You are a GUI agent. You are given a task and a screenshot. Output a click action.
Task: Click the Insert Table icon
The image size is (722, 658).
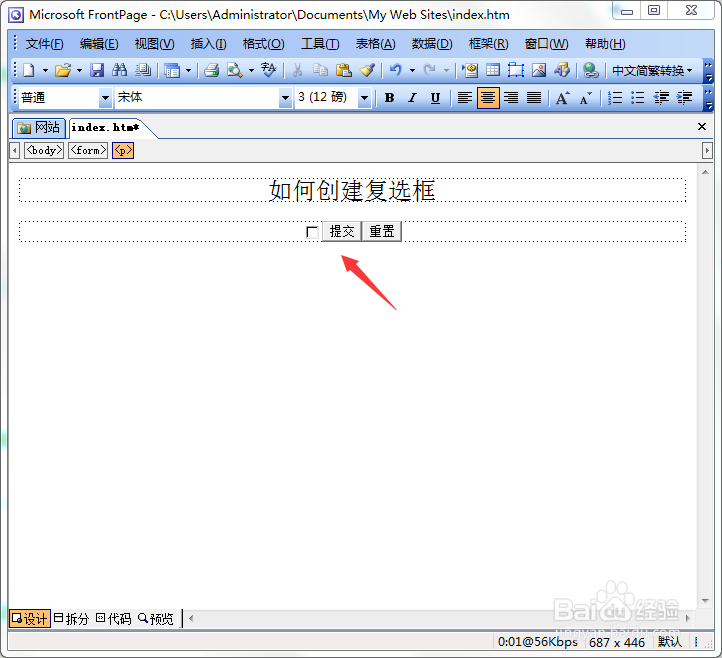(493, 70)
